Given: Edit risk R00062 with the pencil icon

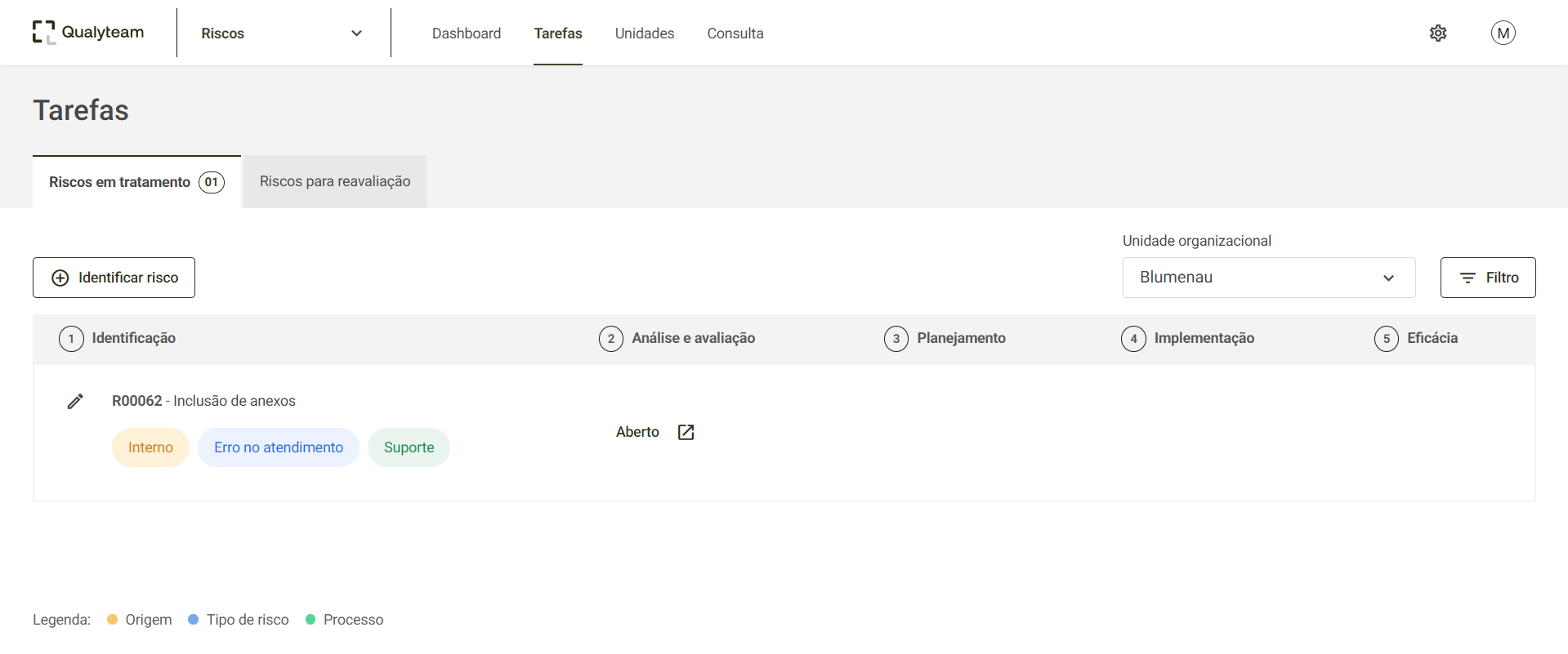Looking at the screenshot, I should (x=75, y=401).
